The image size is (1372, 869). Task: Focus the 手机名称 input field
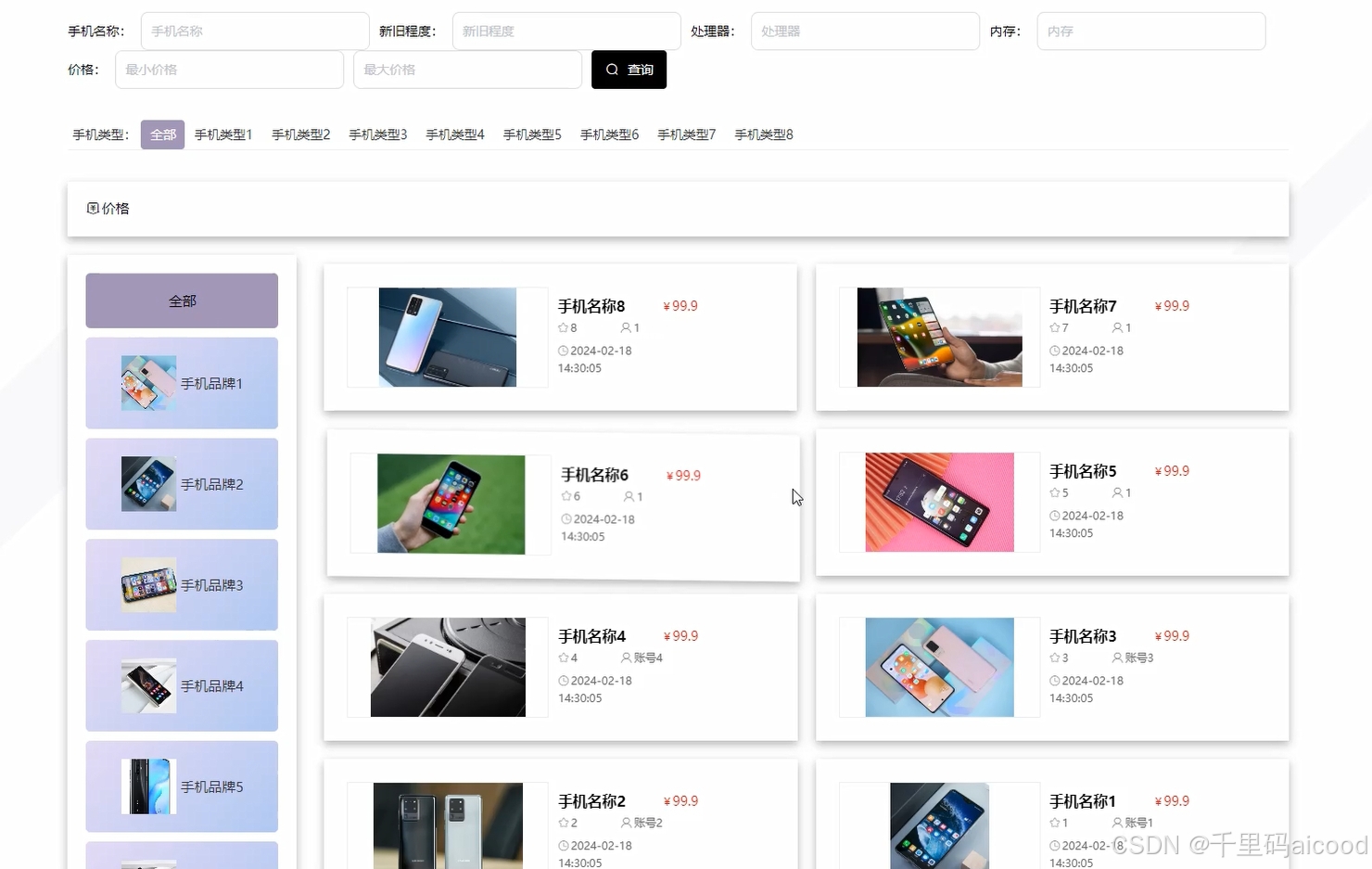click(255, 31)
